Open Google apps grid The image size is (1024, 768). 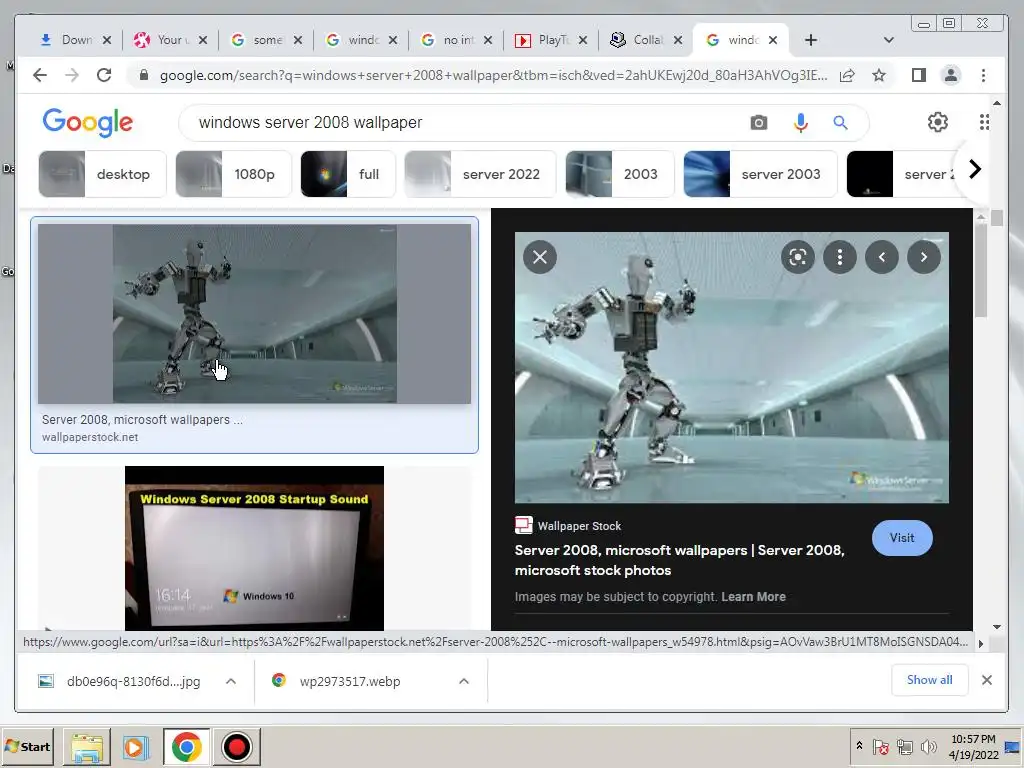tap(984, 122)
